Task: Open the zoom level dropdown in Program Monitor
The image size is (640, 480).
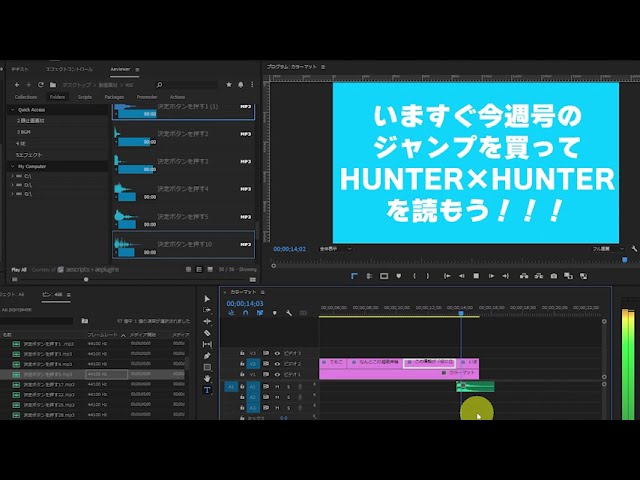Action: point(335,249)
